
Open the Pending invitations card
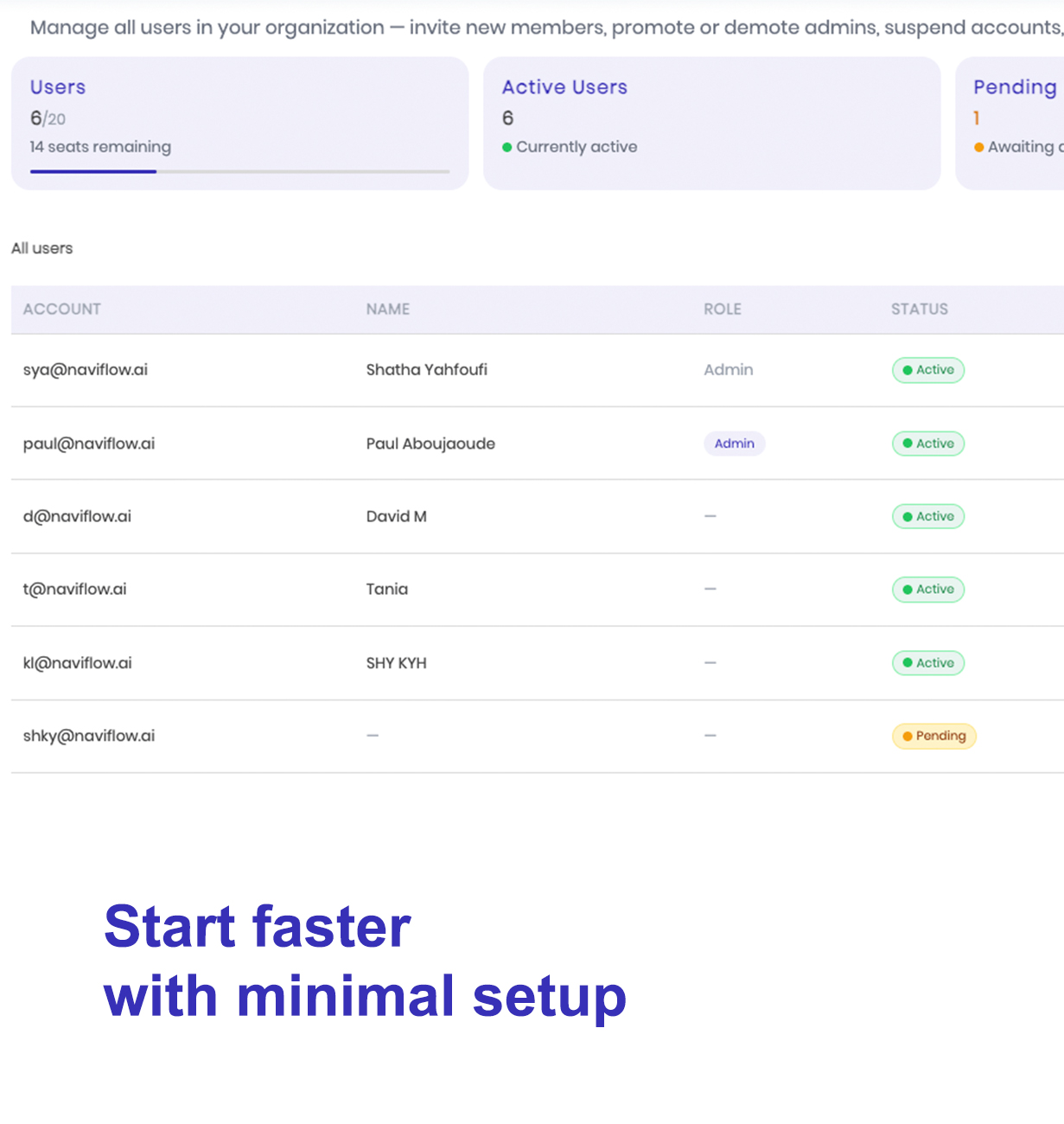pos(1010,124)
